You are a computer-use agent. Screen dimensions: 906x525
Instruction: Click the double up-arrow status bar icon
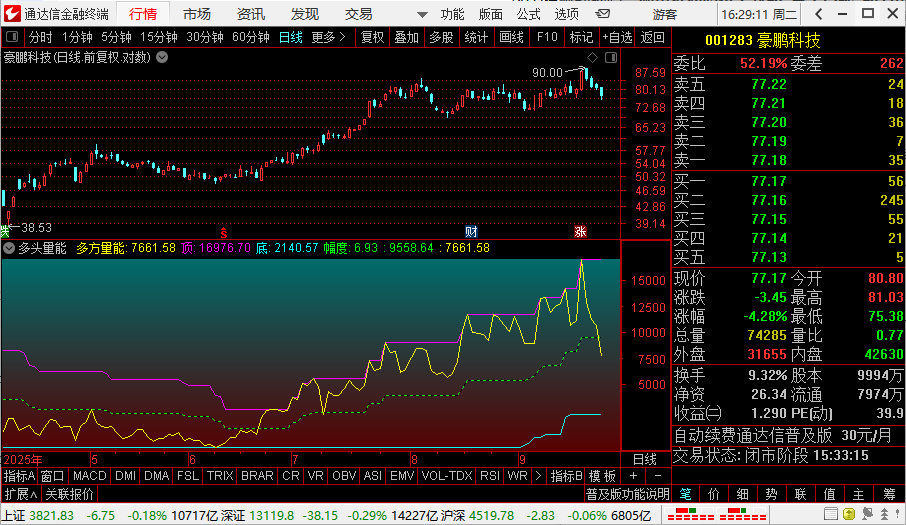884,514
